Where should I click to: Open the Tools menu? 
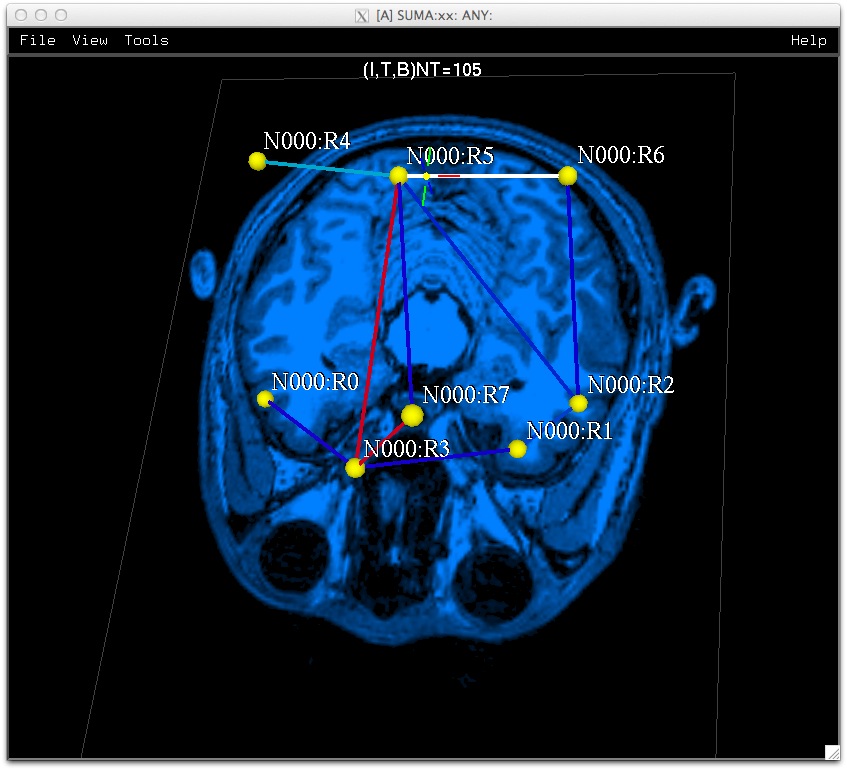[146, 40]
